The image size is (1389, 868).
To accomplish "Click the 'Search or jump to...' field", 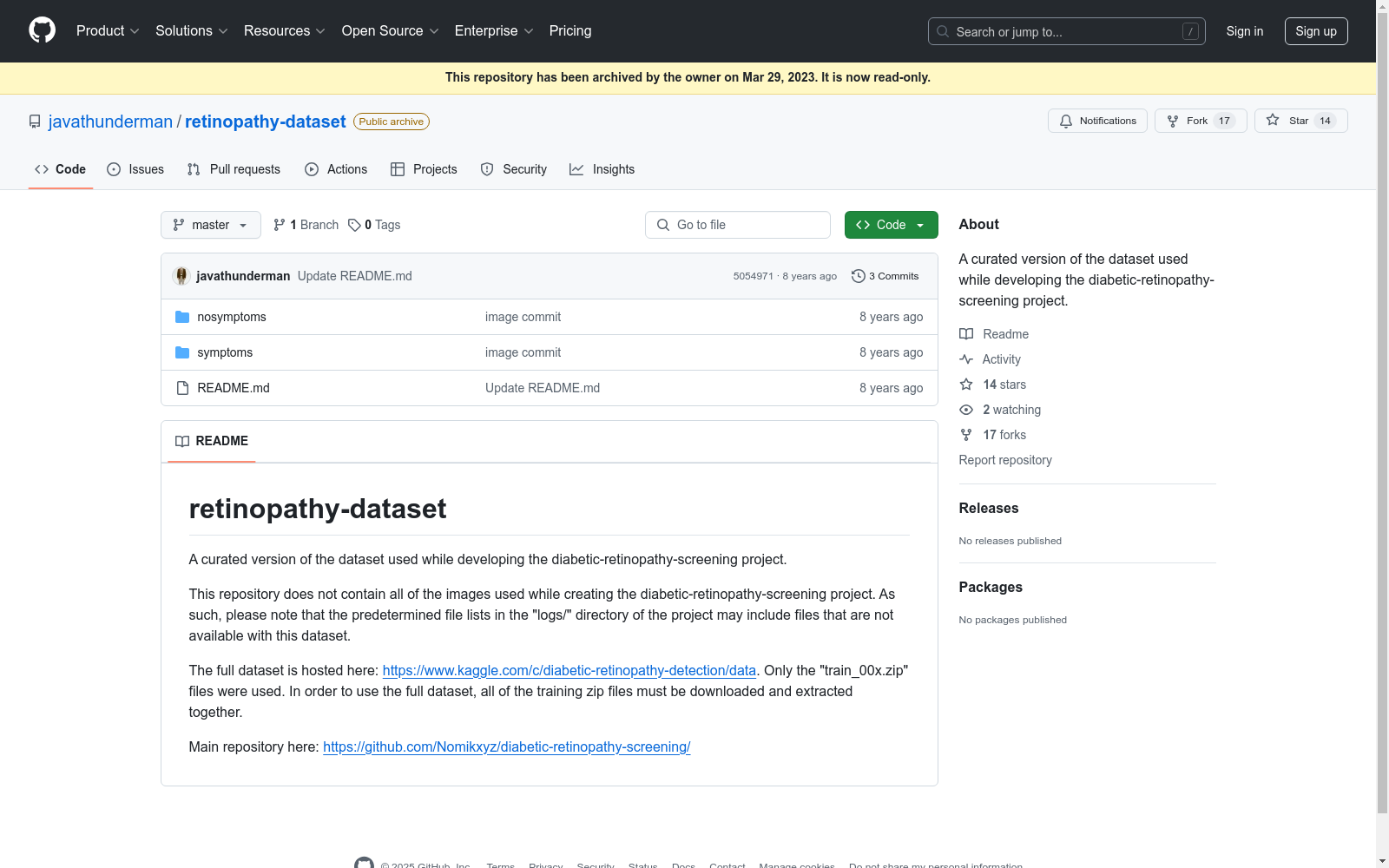I will point(1067,31).
